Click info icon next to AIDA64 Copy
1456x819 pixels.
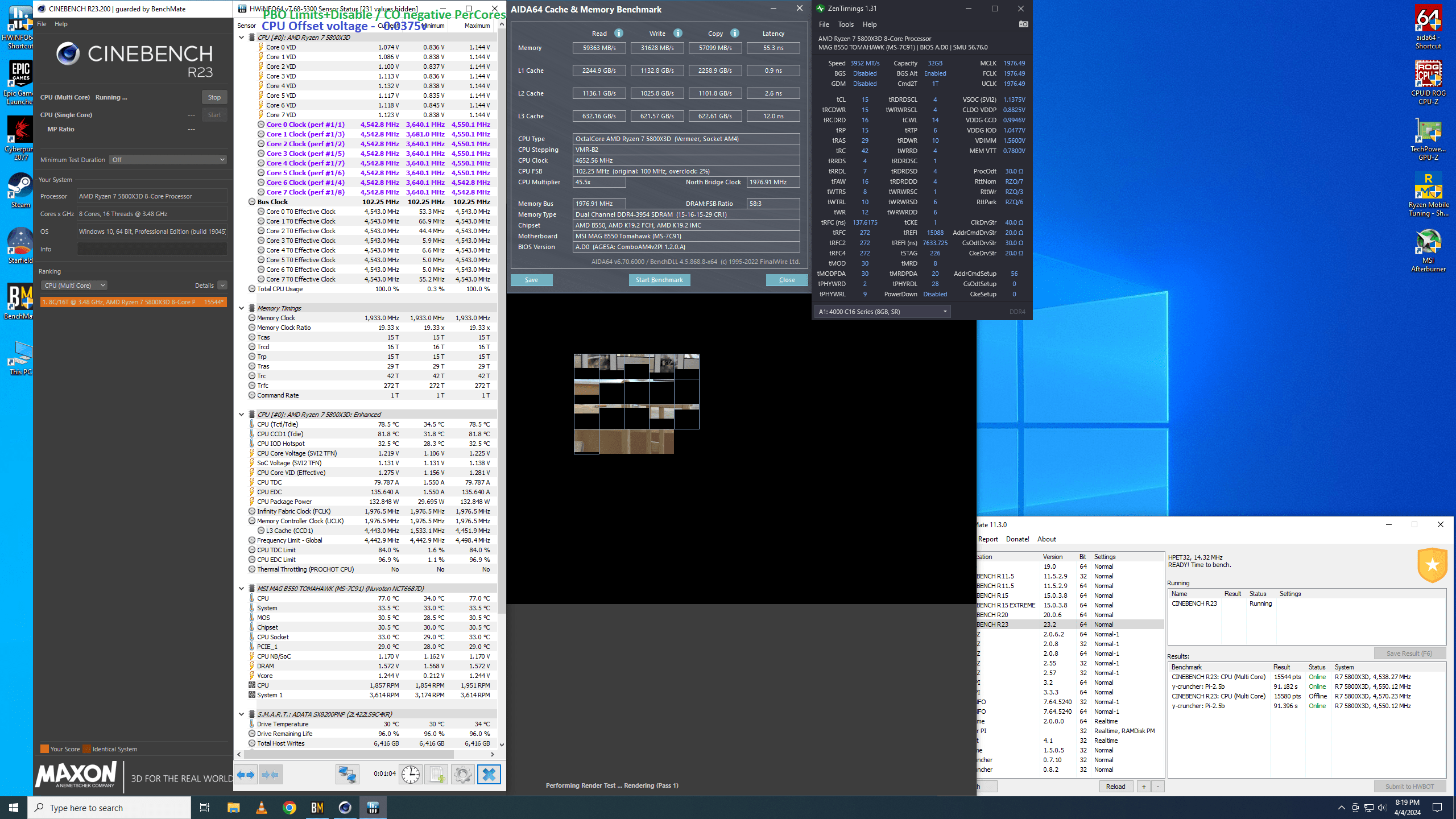(x=735, y=33)
